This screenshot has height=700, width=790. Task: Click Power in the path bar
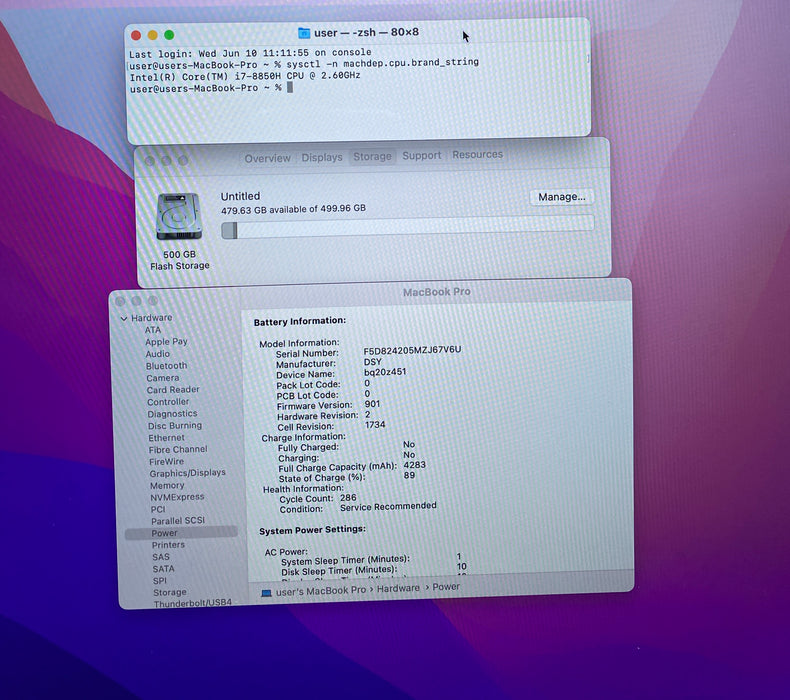point(446,587)
